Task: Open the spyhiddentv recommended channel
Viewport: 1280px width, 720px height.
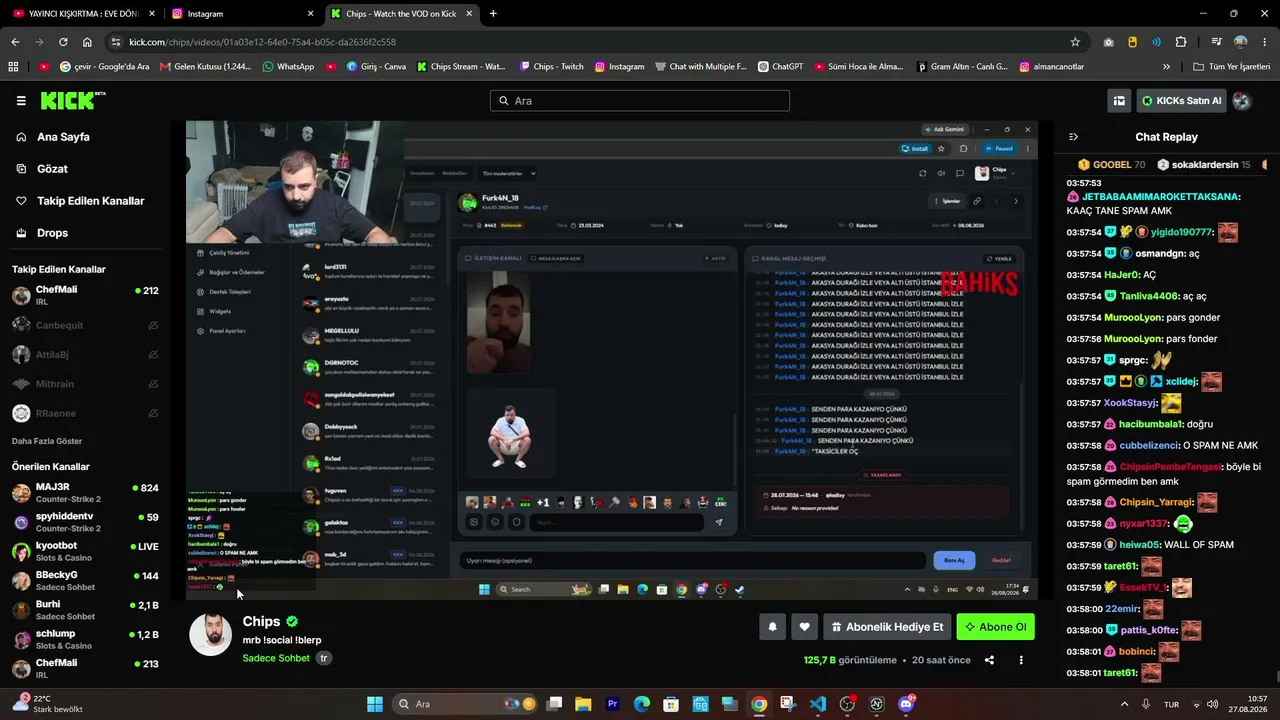Action: click(85, 522)
